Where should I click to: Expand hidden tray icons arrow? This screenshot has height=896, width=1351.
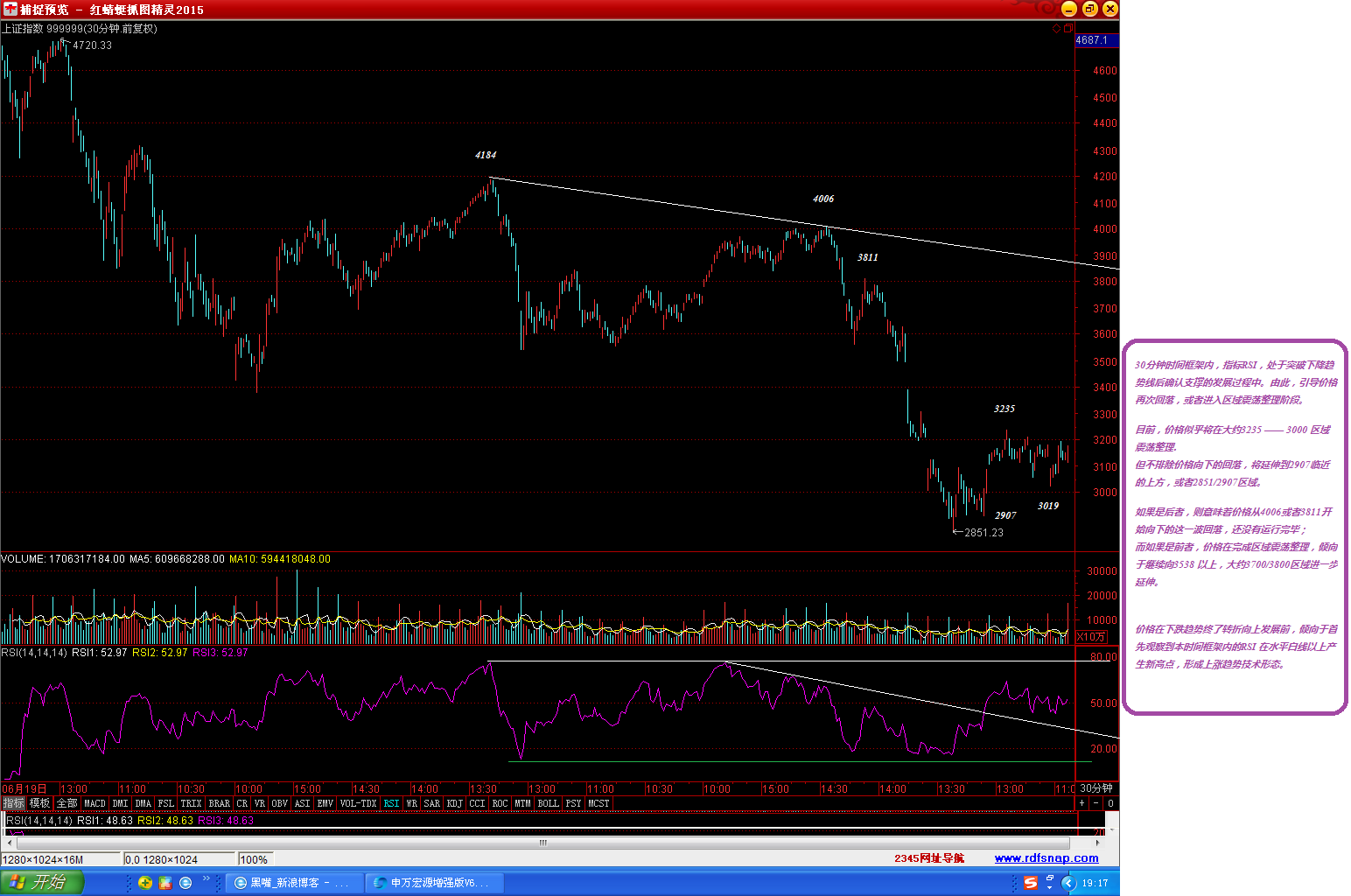click(x=1068, y=883)
